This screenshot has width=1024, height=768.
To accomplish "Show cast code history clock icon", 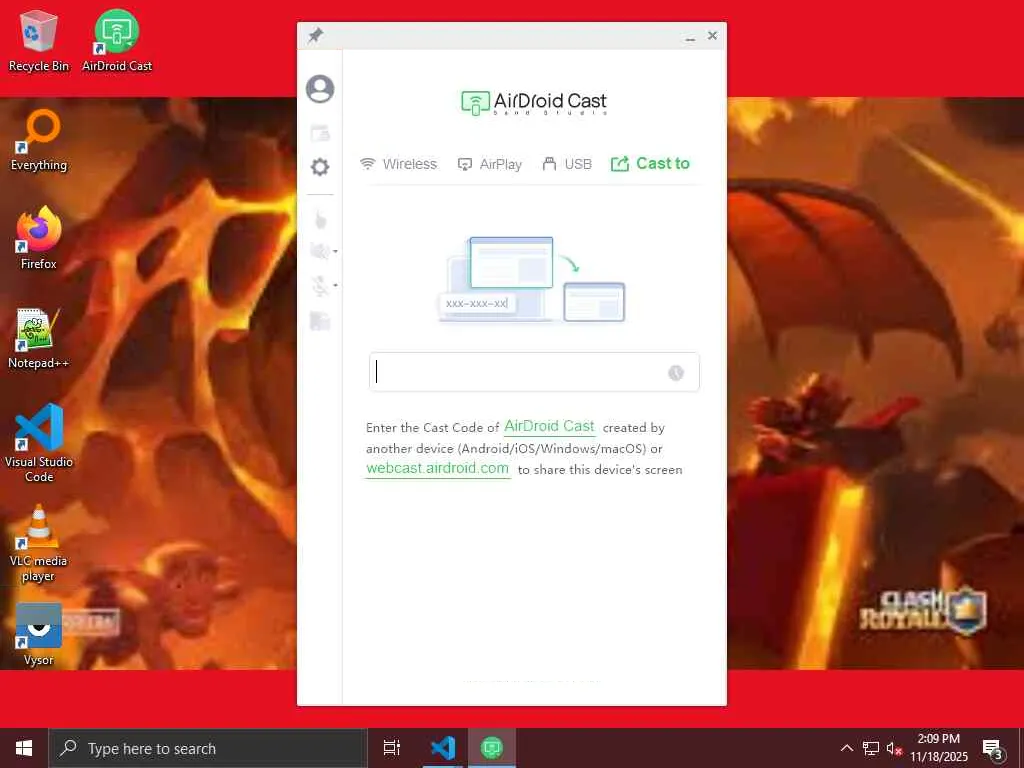I will coord(676,373).
